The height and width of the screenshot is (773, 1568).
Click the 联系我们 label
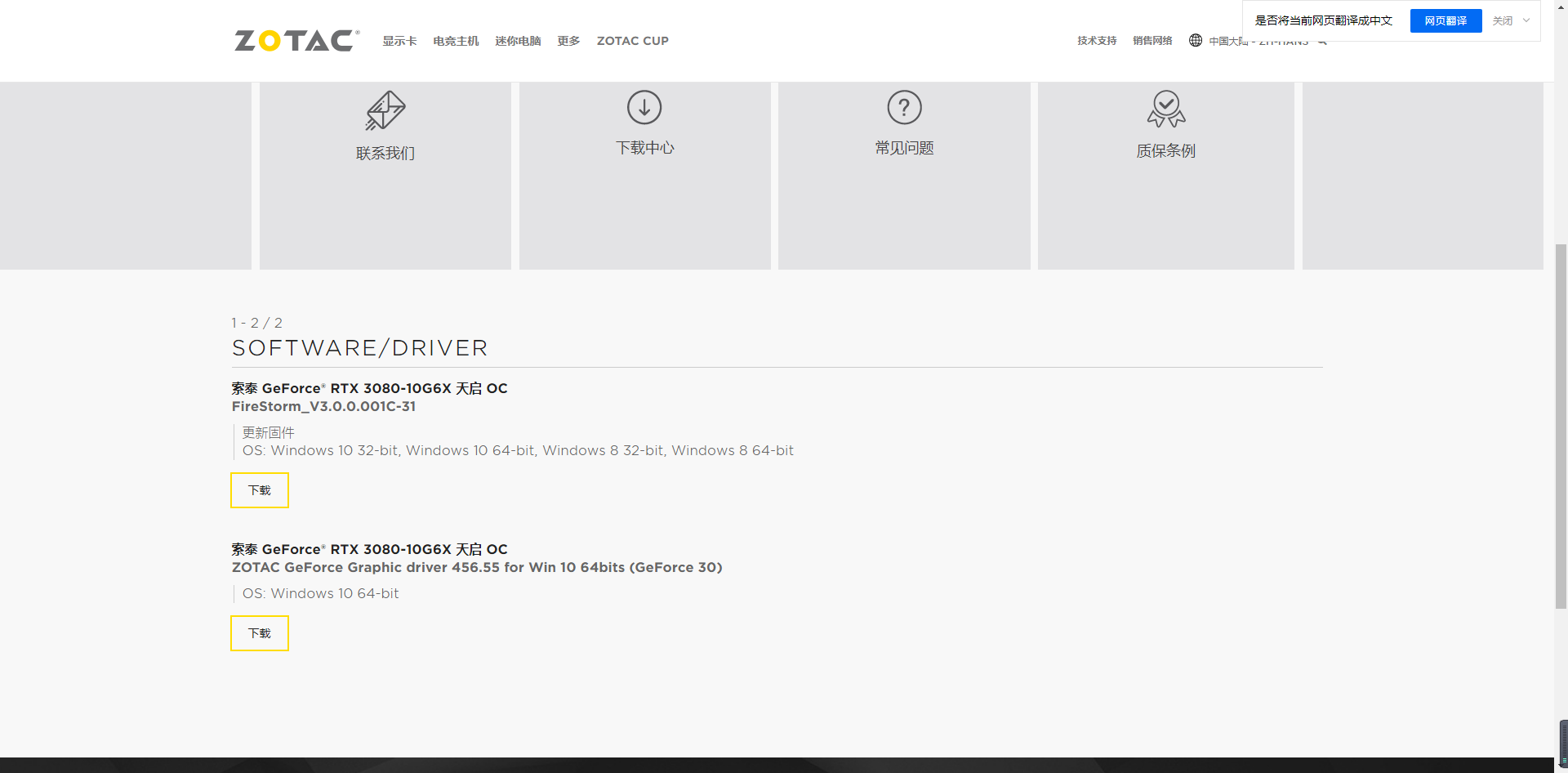pos(385,153)
